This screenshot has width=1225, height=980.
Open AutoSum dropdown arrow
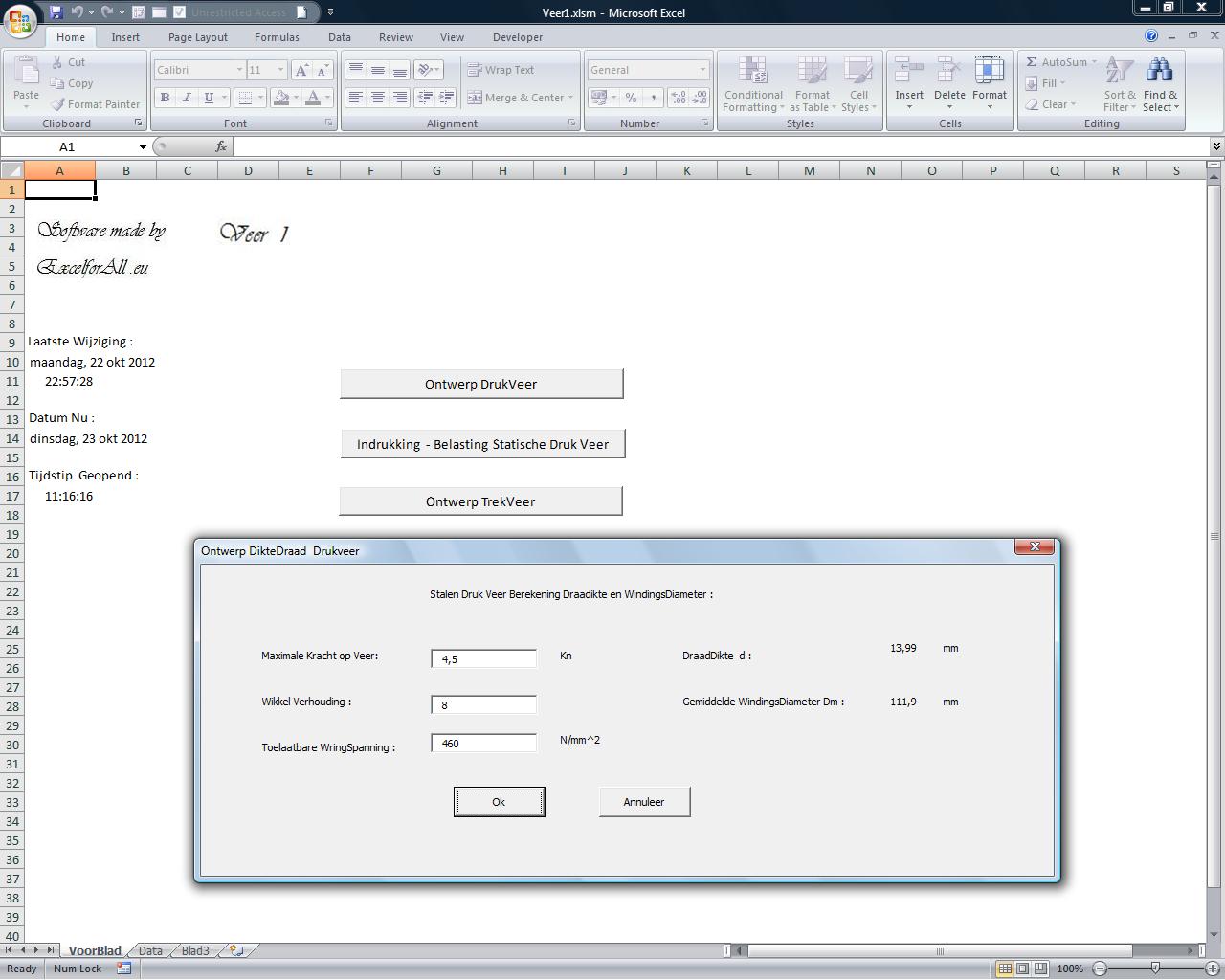pos(1094,62)
